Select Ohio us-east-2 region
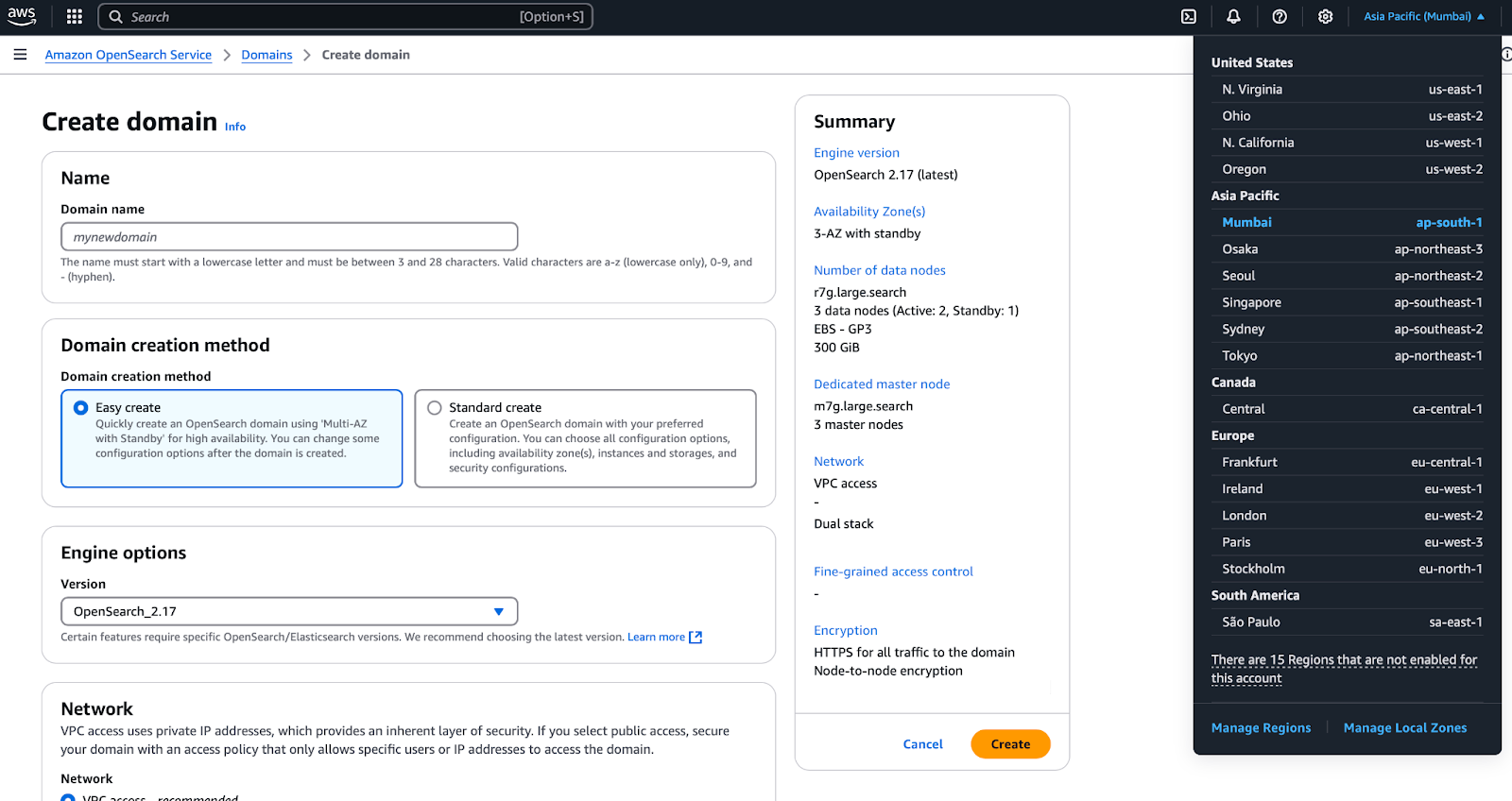Screen dimensions: 1512x801 [1351, 116]
